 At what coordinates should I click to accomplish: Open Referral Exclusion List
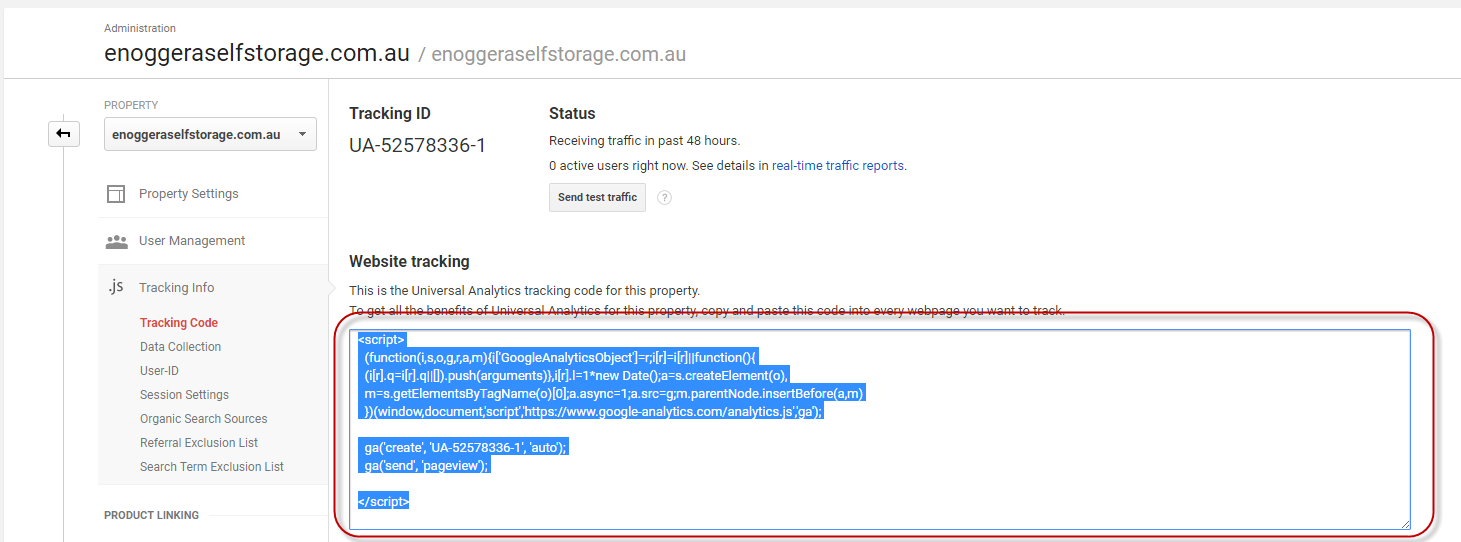pos(199,443)
